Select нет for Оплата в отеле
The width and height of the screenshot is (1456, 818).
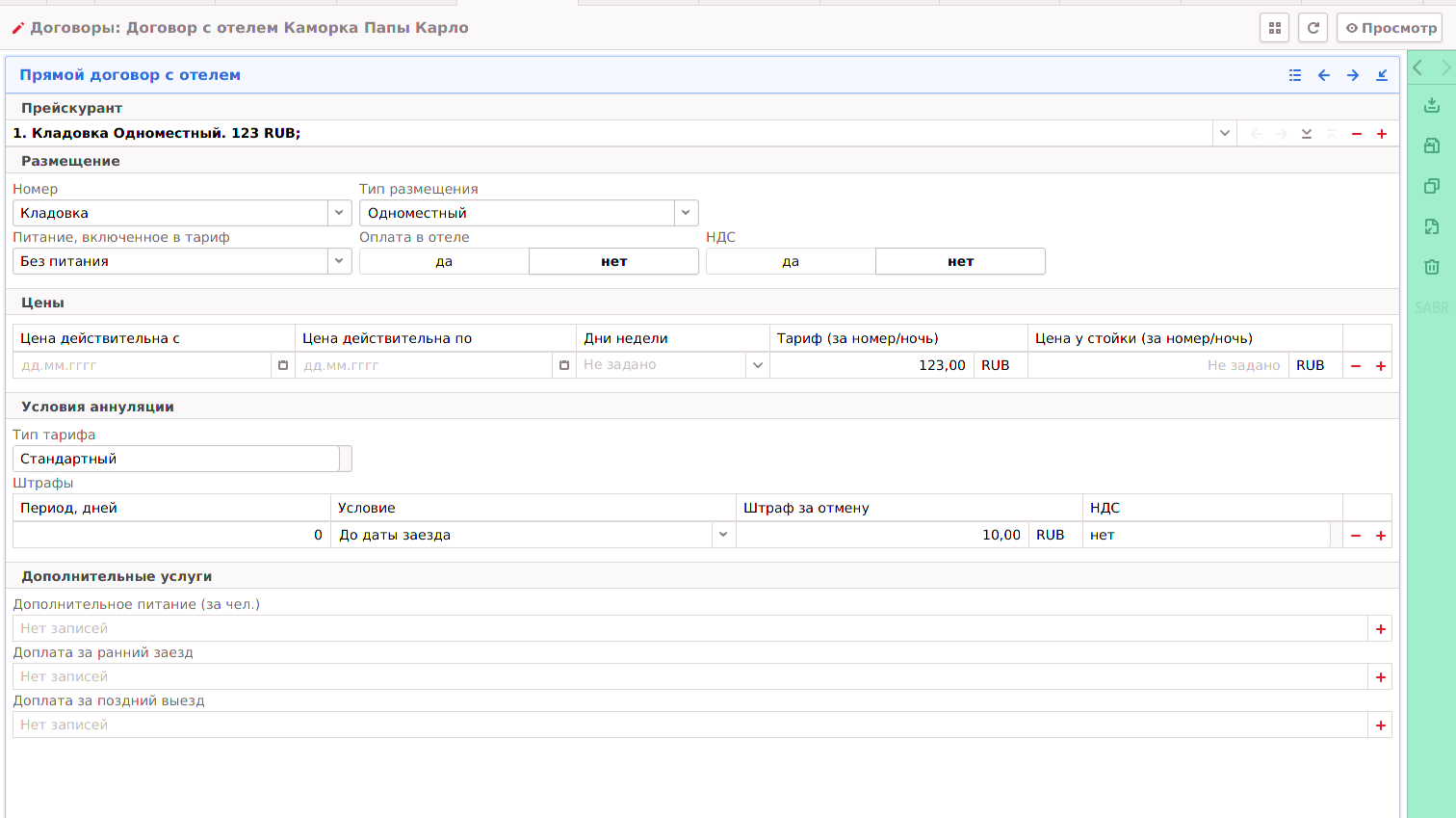[x=613, y=261]
